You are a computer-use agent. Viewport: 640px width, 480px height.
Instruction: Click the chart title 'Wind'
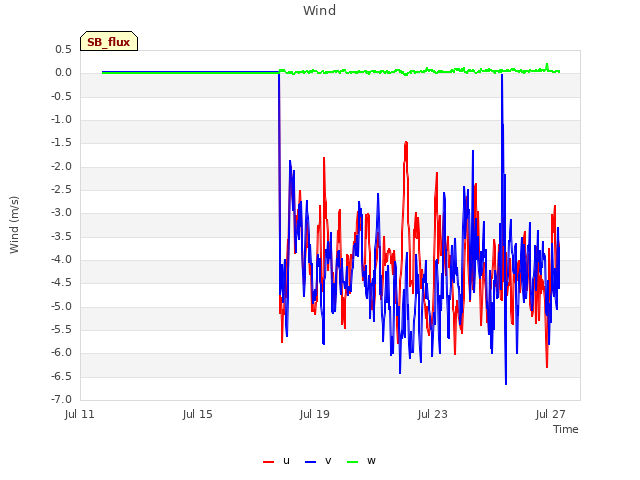(x=320, y=10)
